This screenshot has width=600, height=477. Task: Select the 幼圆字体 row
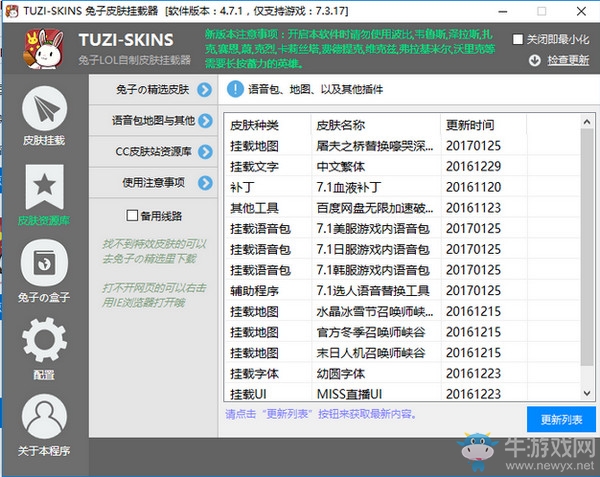click(403, 373)
